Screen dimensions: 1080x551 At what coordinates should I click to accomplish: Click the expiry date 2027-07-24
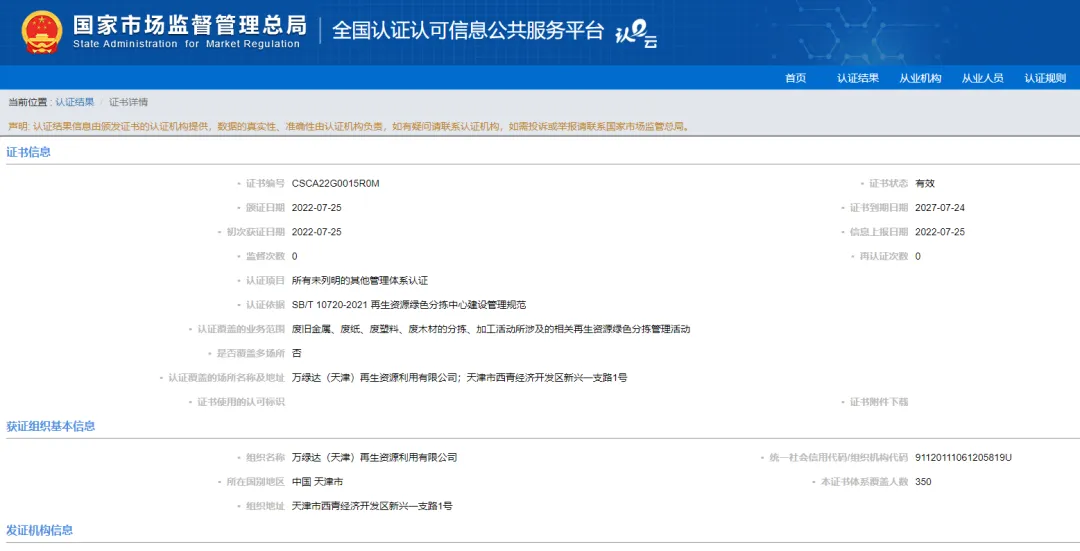click(x=940, y=207)
